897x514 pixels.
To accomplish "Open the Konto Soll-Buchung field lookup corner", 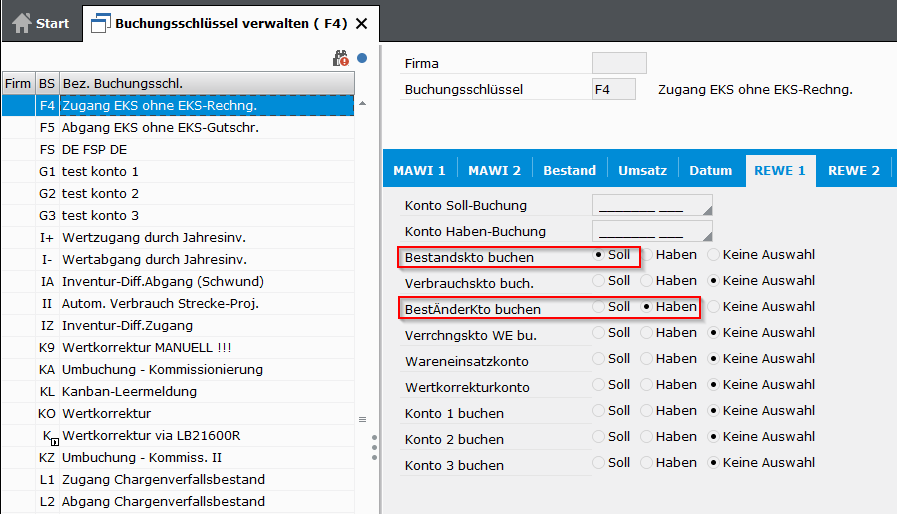I will [x=707, y=211].
